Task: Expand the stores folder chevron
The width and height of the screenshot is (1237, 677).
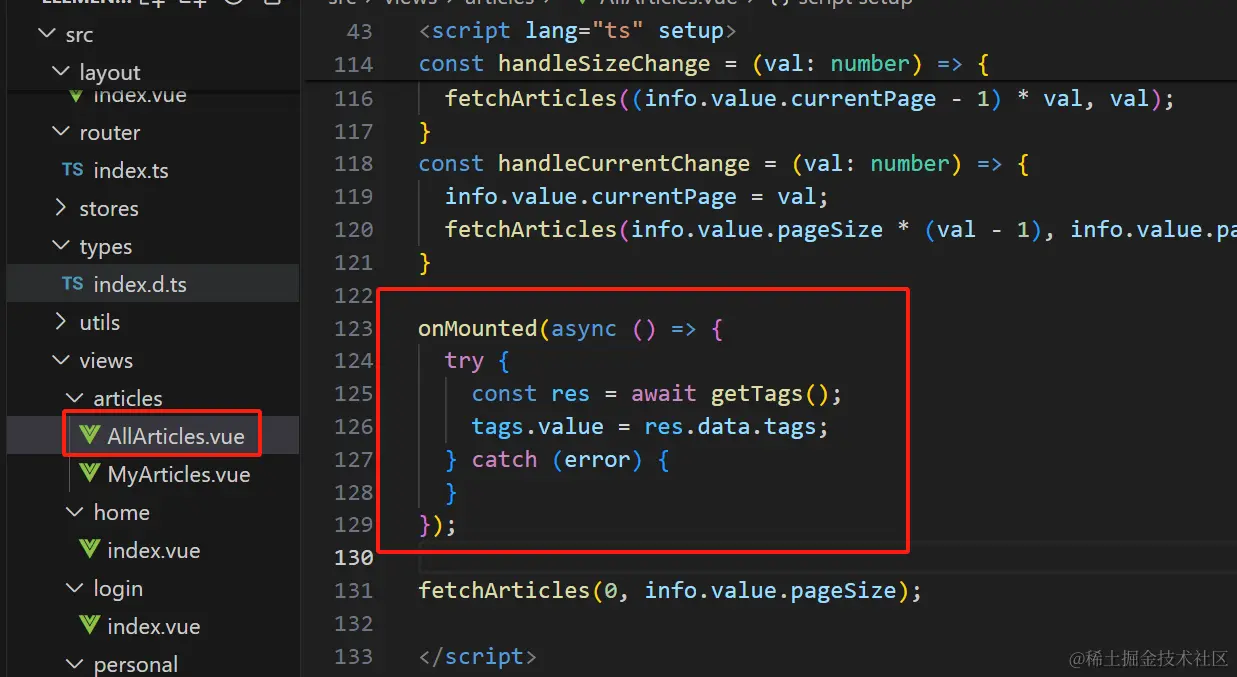Action: [60, 208]
